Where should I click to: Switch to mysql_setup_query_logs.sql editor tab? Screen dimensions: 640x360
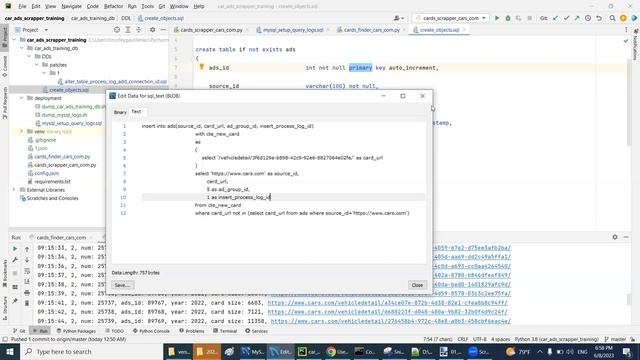292,30
